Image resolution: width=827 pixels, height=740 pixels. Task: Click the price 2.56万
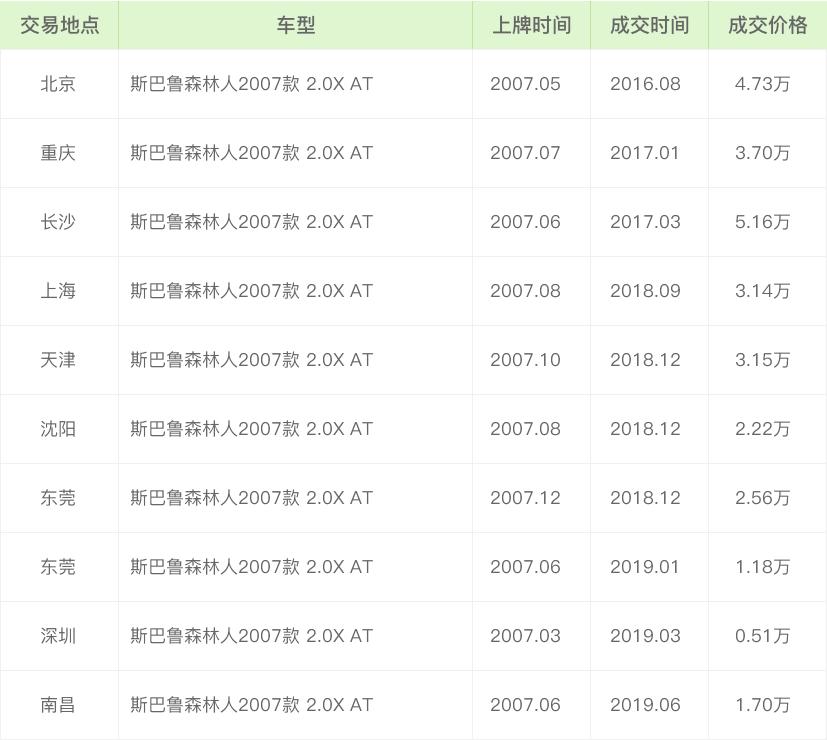point(763,498)
